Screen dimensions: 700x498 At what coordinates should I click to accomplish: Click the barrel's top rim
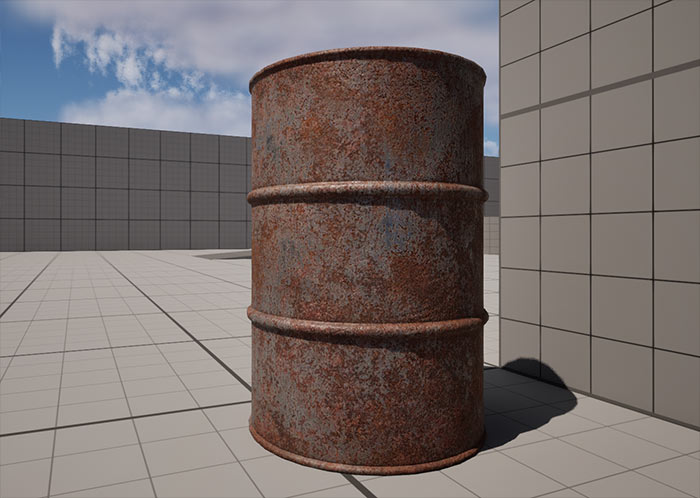tap(365, 55)
